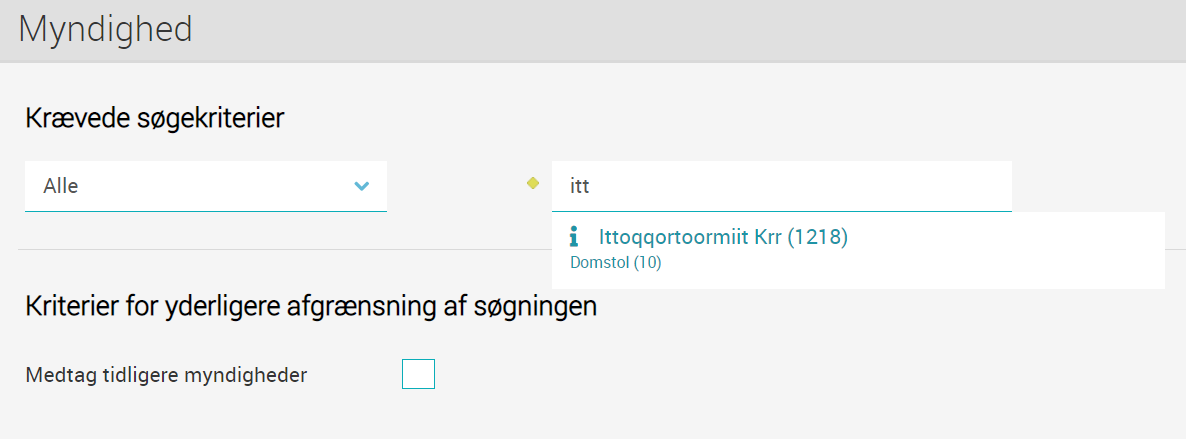This screenshot has width=1186, height=439.
Task: Place cursor after itt in the search box
Action: [x=591, y=186]
